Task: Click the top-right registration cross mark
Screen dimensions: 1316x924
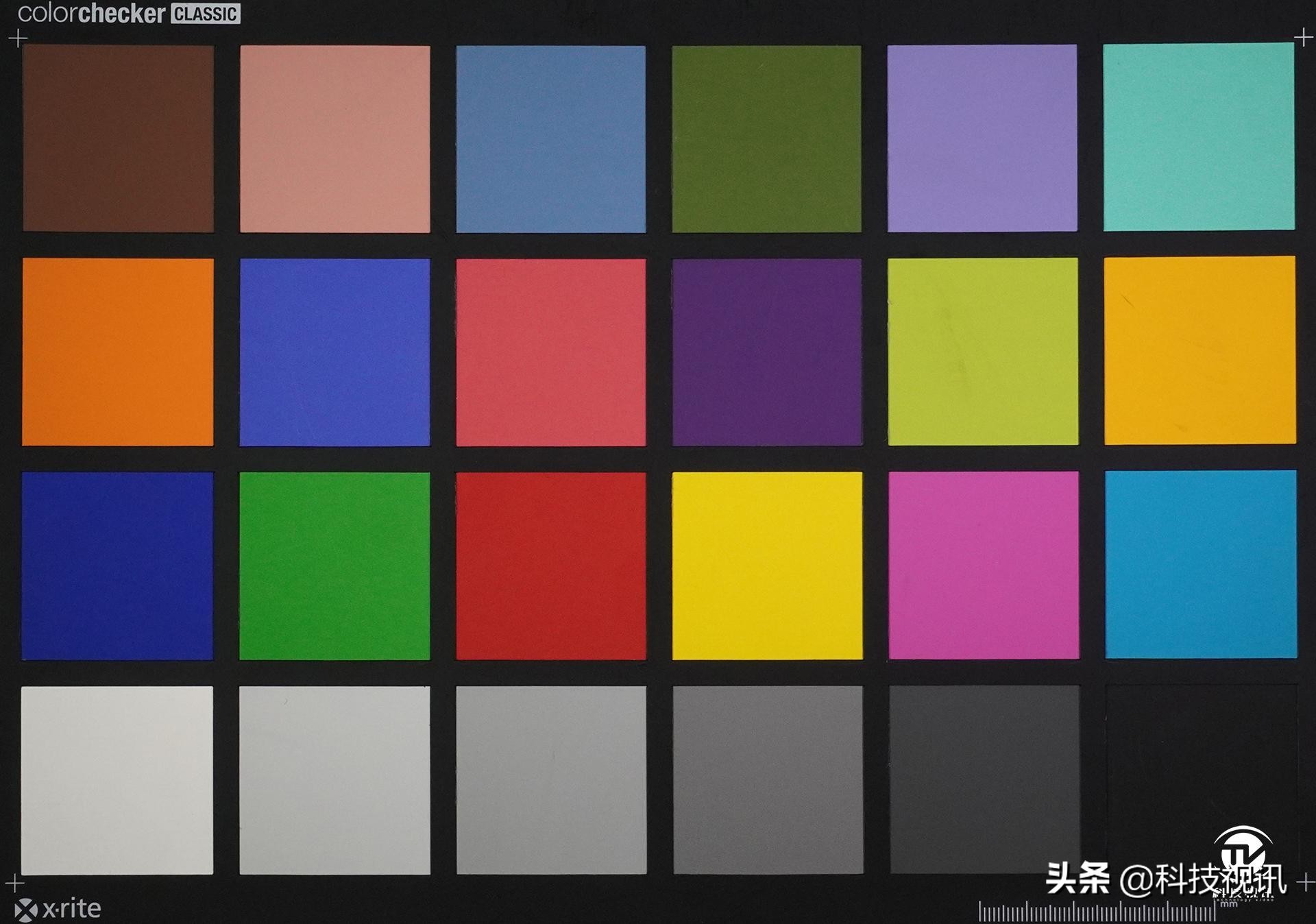Action: [x=1303, y=36]
